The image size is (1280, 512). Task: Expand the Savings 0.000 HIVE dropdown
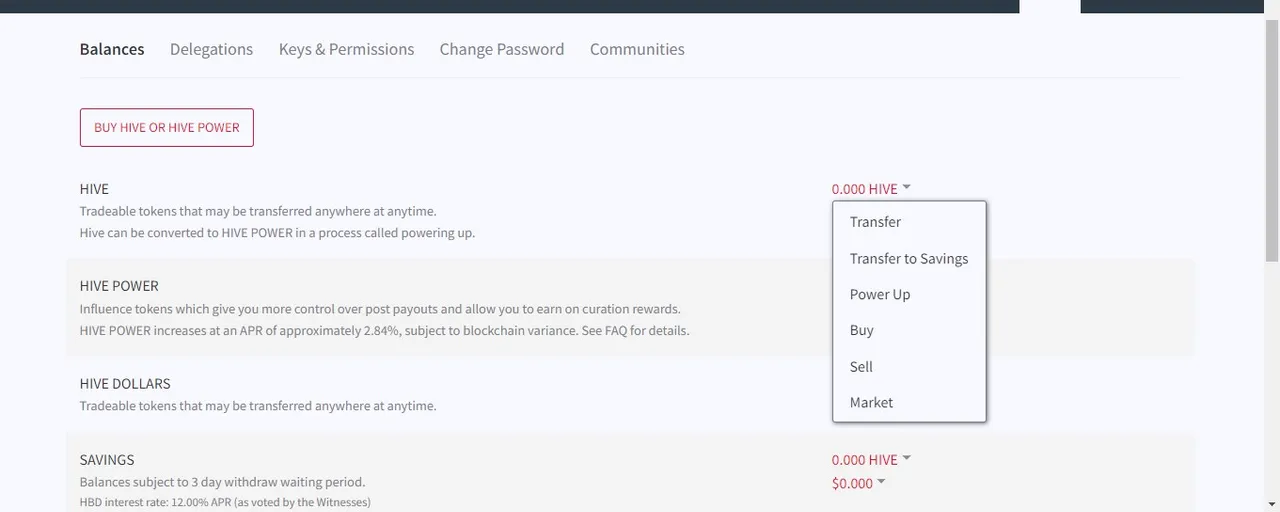(871, 460)
